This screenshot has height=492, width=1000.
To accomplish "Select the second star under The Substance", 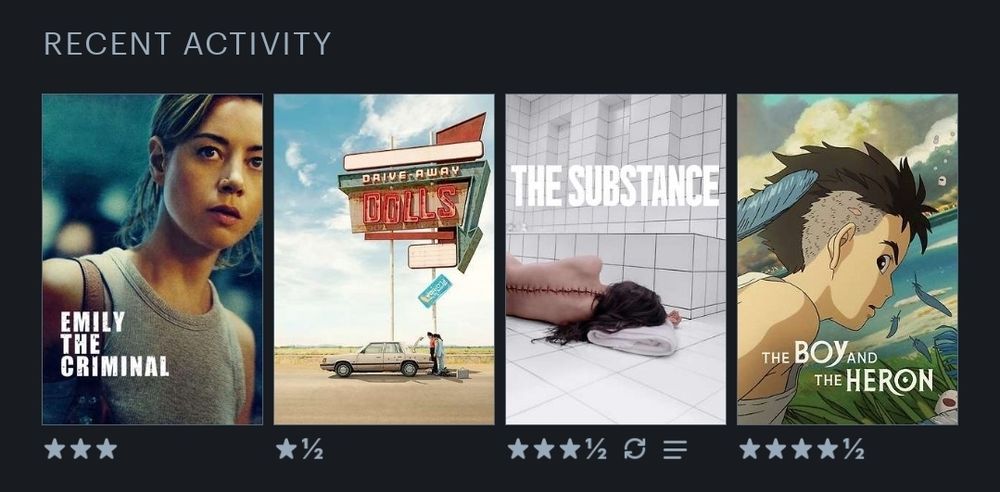I will 544,449.
